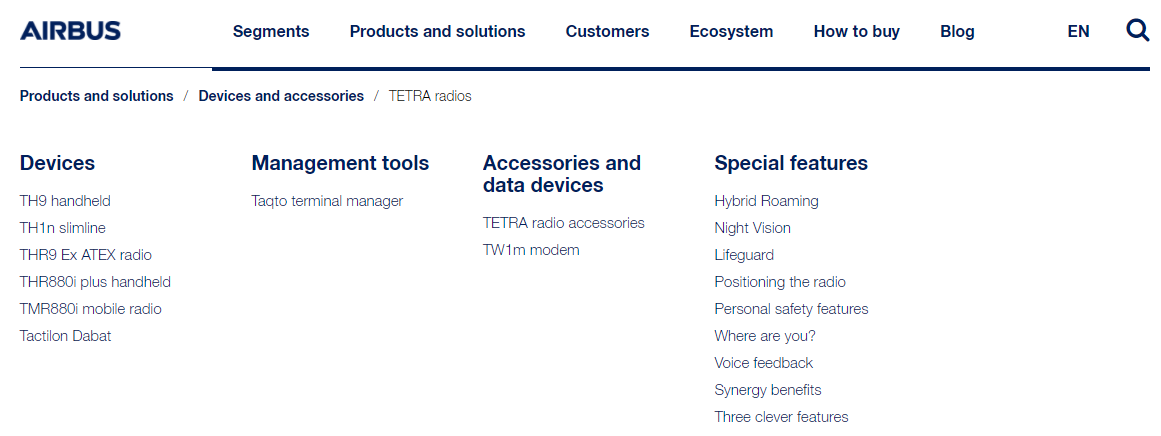Viewport: 1161px width, 436px height.
Task: Open THR880i plus handheld link
Action: tap(96, 282)
